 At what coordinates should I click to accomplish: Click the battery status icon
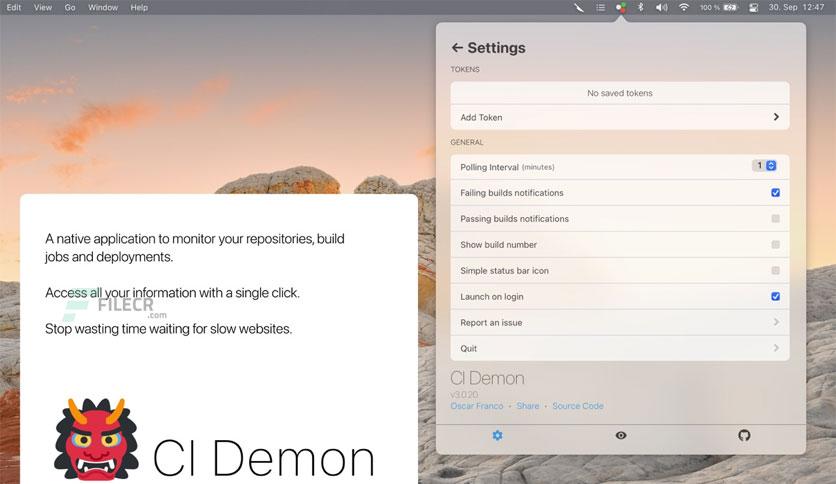pyautogui.click(x=730, y=7)
